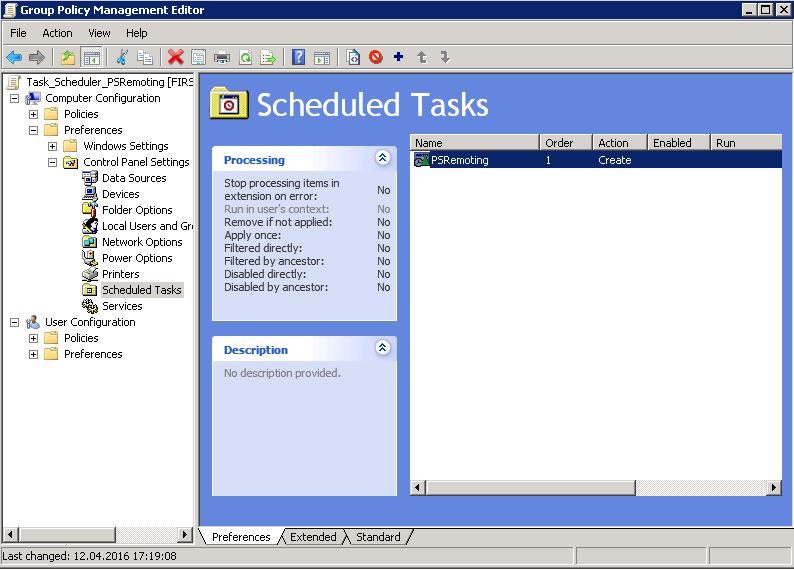Screen dimensions: 794x570
Task: Sort list by the Action column header
Action: coord(620,143)
